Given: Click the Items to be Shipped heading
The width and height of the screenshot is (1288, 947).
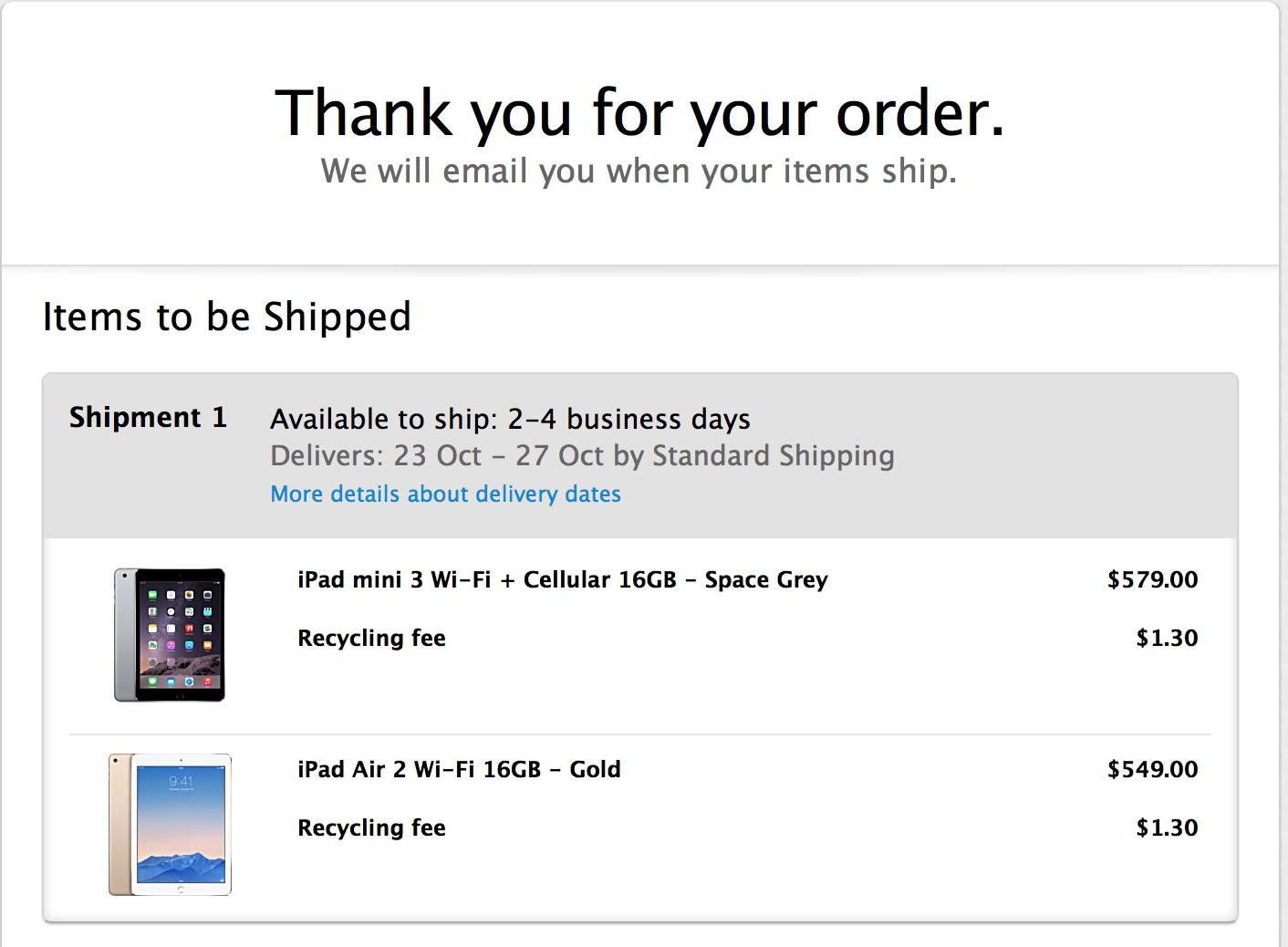Looking at the screenshot, I should (227, 317).
